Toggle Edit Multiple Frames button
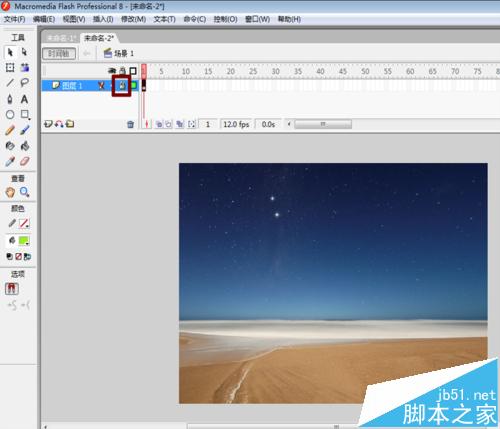The width and height of the screenshot is (500, 429). pos(180,124)
